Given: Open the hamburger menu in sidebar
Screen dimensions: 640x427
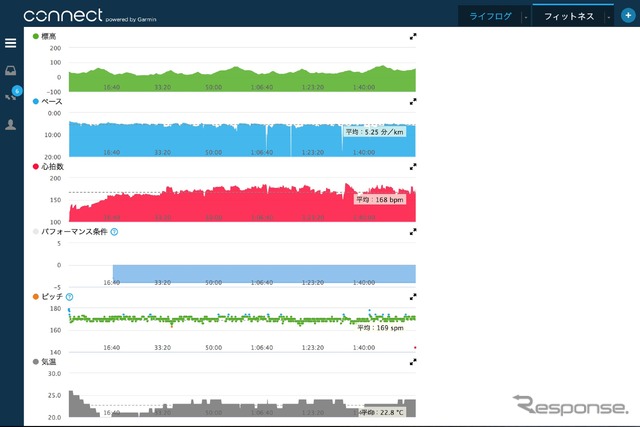Looking at the screenshot, I should (11, 43).
